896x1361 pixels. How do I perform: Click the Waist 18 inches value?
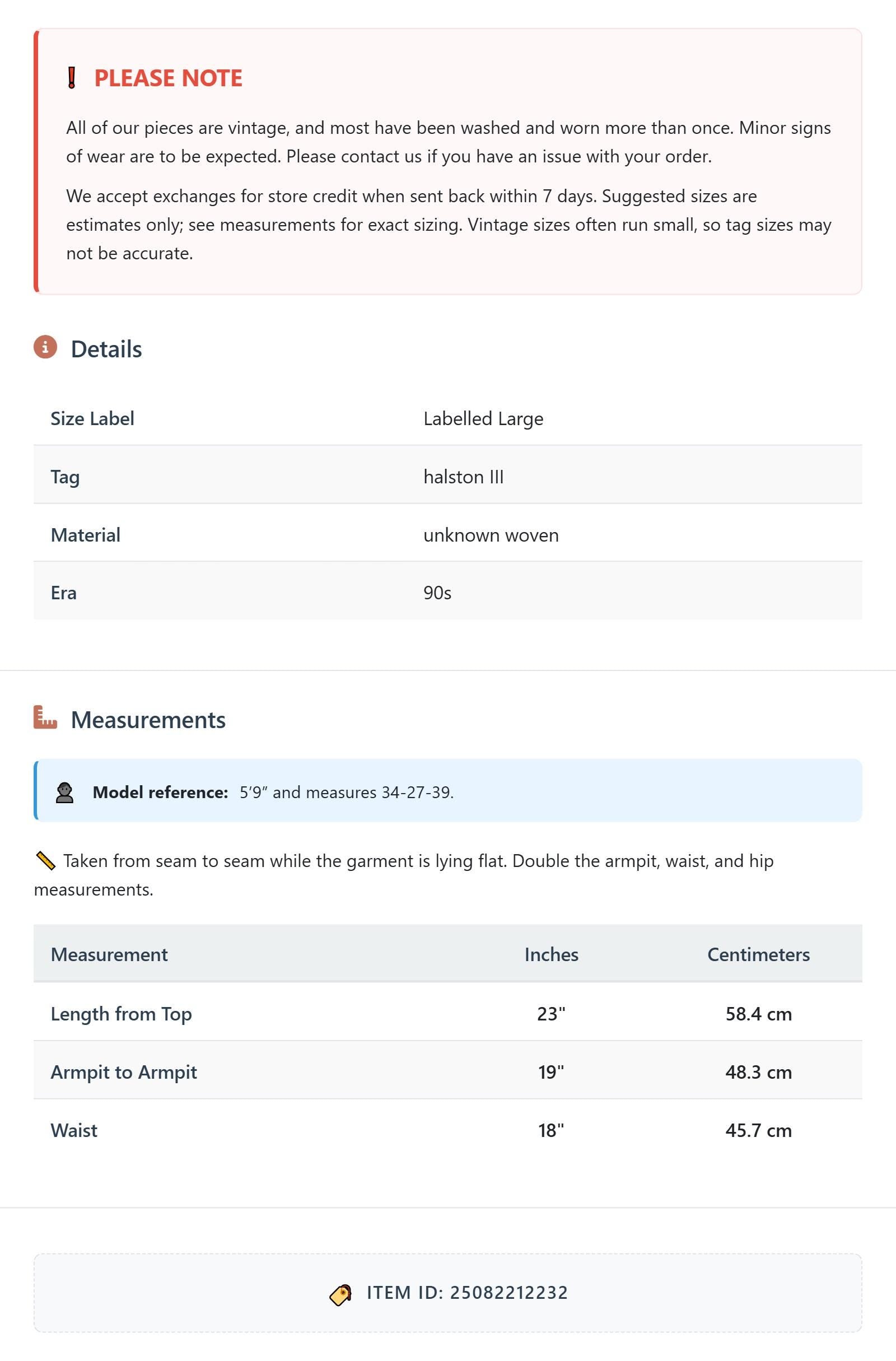[551, 1130]
